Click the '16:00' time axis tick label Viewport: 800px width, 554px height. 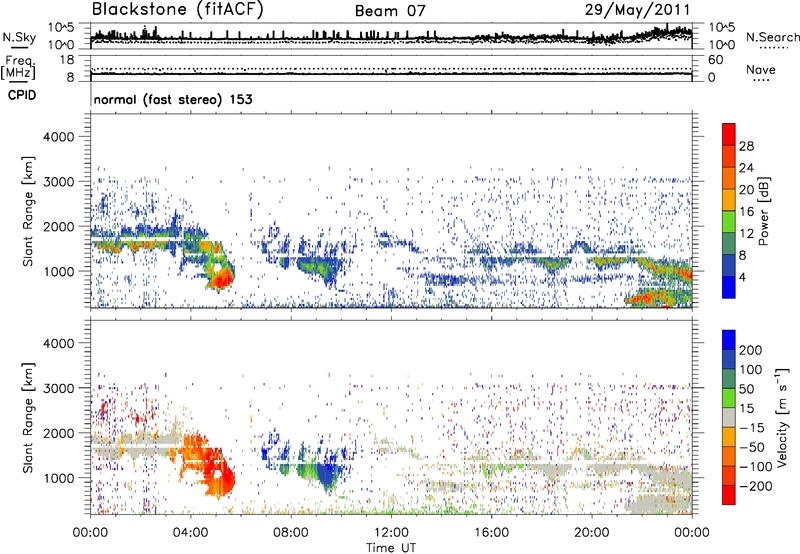[x=491, y=533]
